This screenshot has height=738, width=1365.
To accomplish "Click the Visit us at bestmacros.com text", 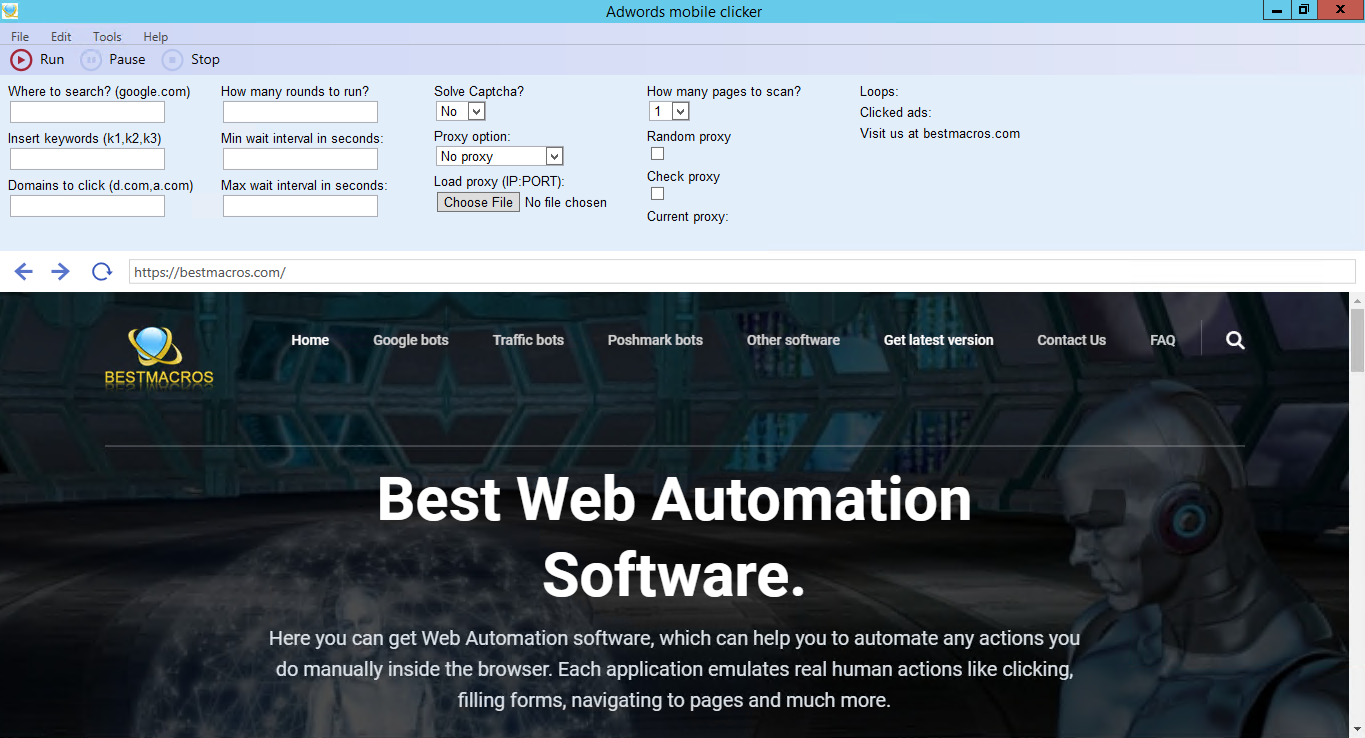I will tap(940, 133).
